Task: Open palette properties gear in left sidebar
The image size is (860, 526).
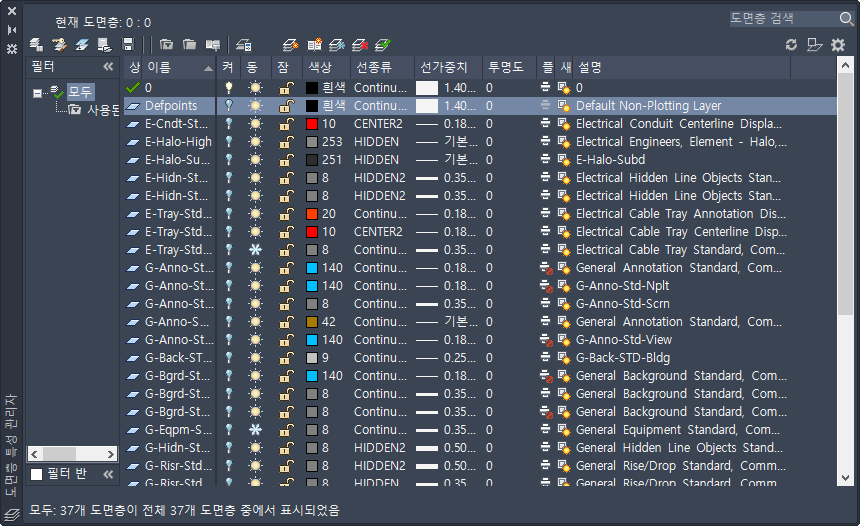Action: 12,49
